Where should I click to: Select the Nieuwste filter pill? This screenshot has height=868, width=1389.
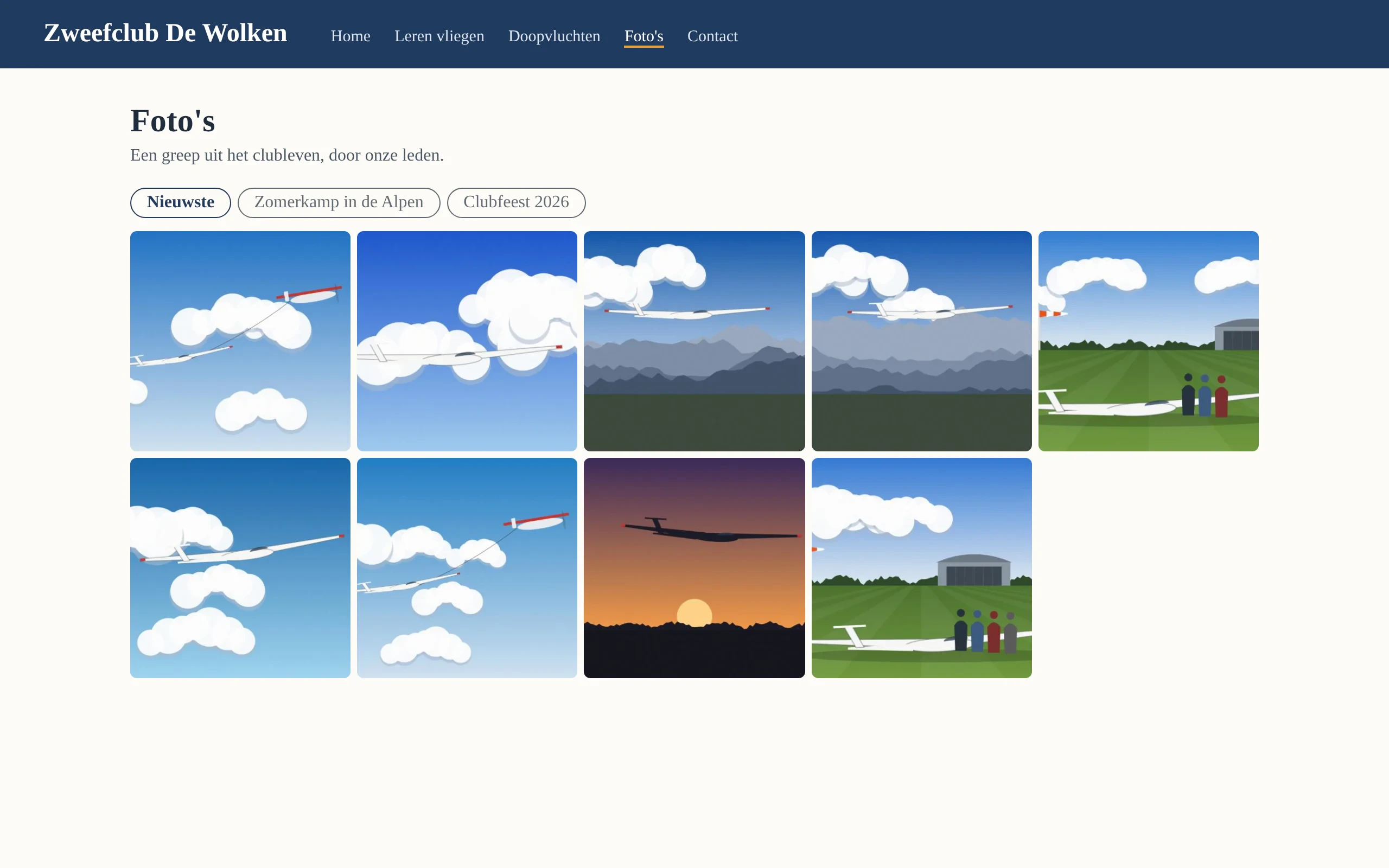tap(180, 202)
